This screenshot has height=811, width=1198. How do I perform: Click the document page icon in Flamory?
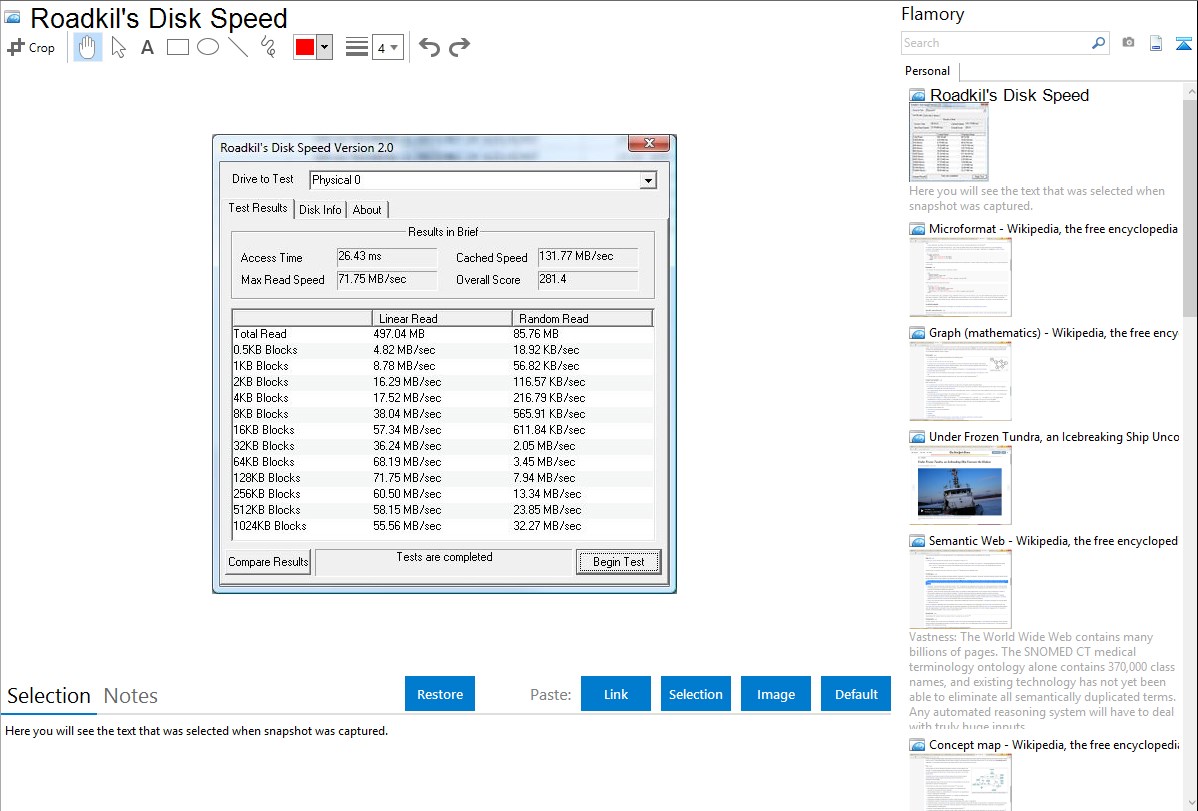1156,43
